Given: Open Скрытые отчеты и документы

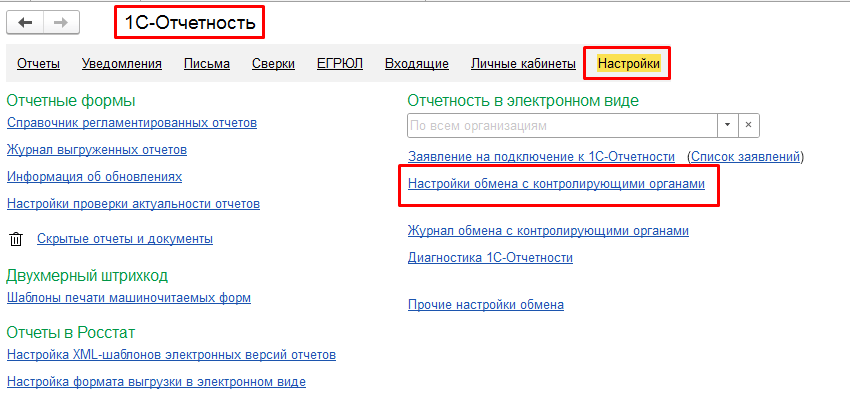Looking at the screenshot, I should point(125,239).
